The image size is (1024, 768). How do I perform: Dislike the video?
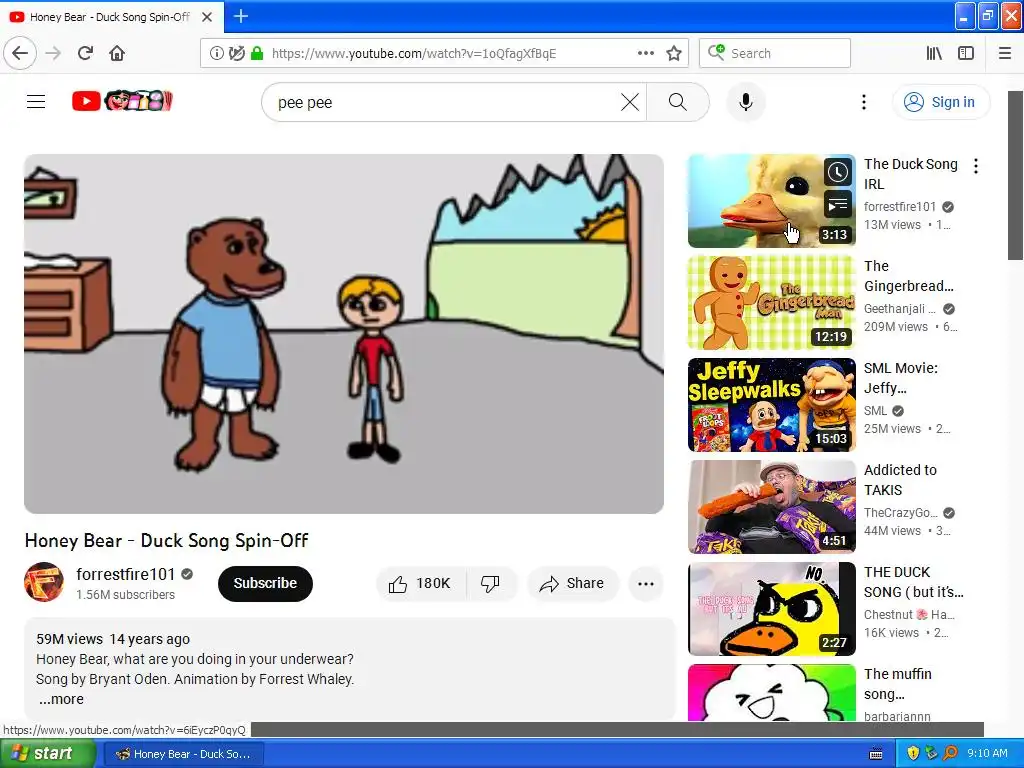pos(490,583)
